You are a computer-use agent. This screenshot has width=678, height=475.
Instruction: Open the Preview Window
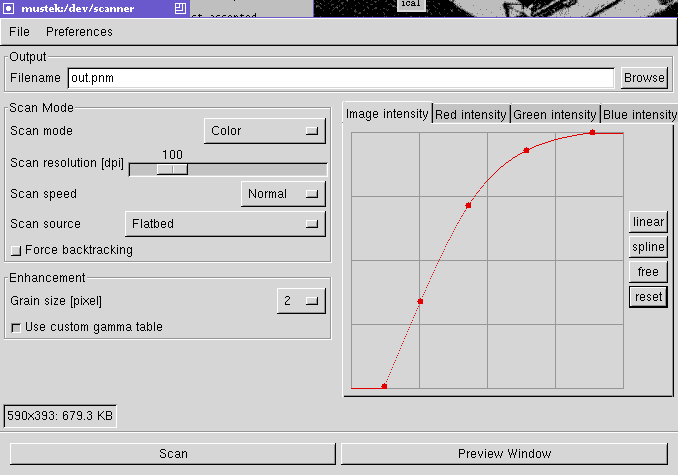(503, 454)
